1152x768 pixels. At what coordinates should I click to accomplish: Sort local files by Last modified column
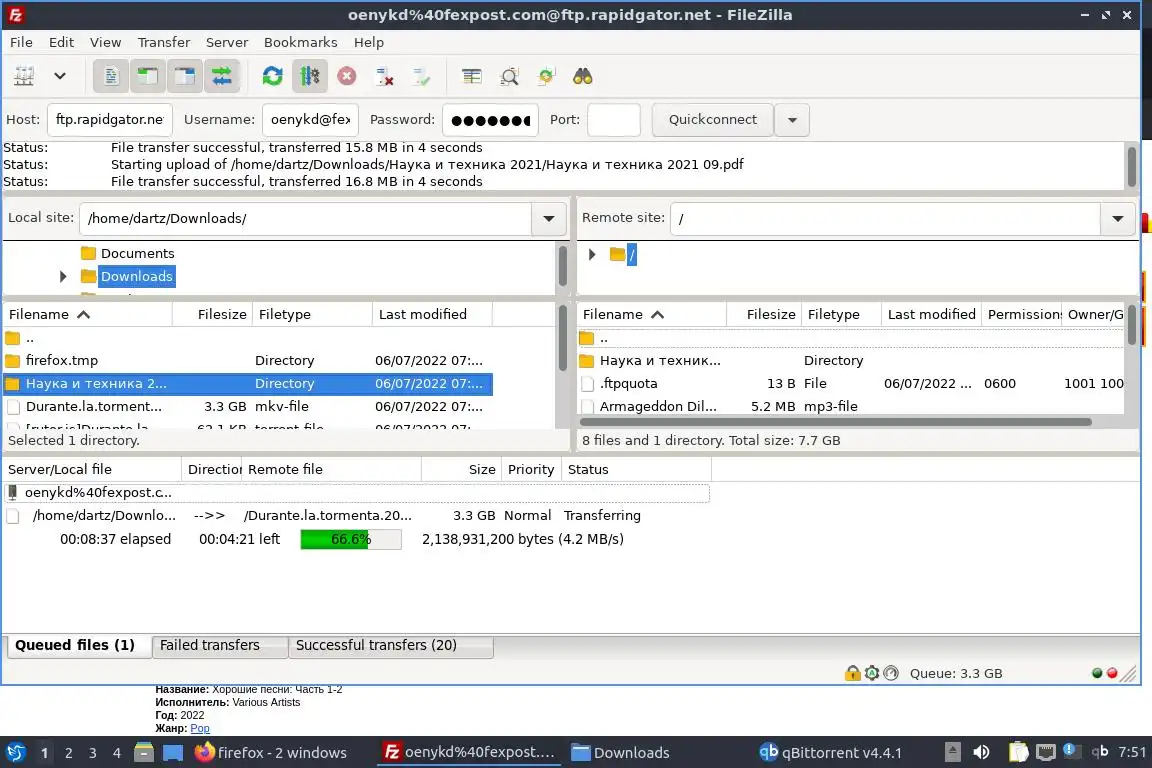tap(432, 314)
